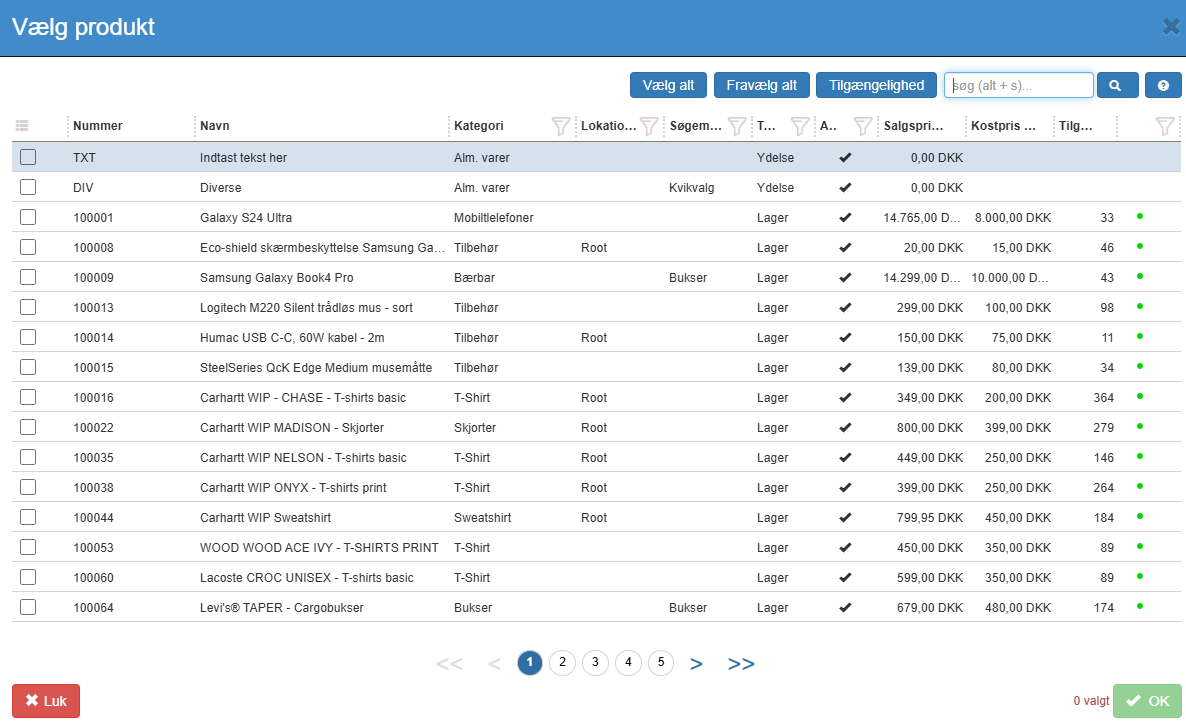Click the Vælg alt button
The width and height of the screenshot is (1186, 725).
[668, 86]
